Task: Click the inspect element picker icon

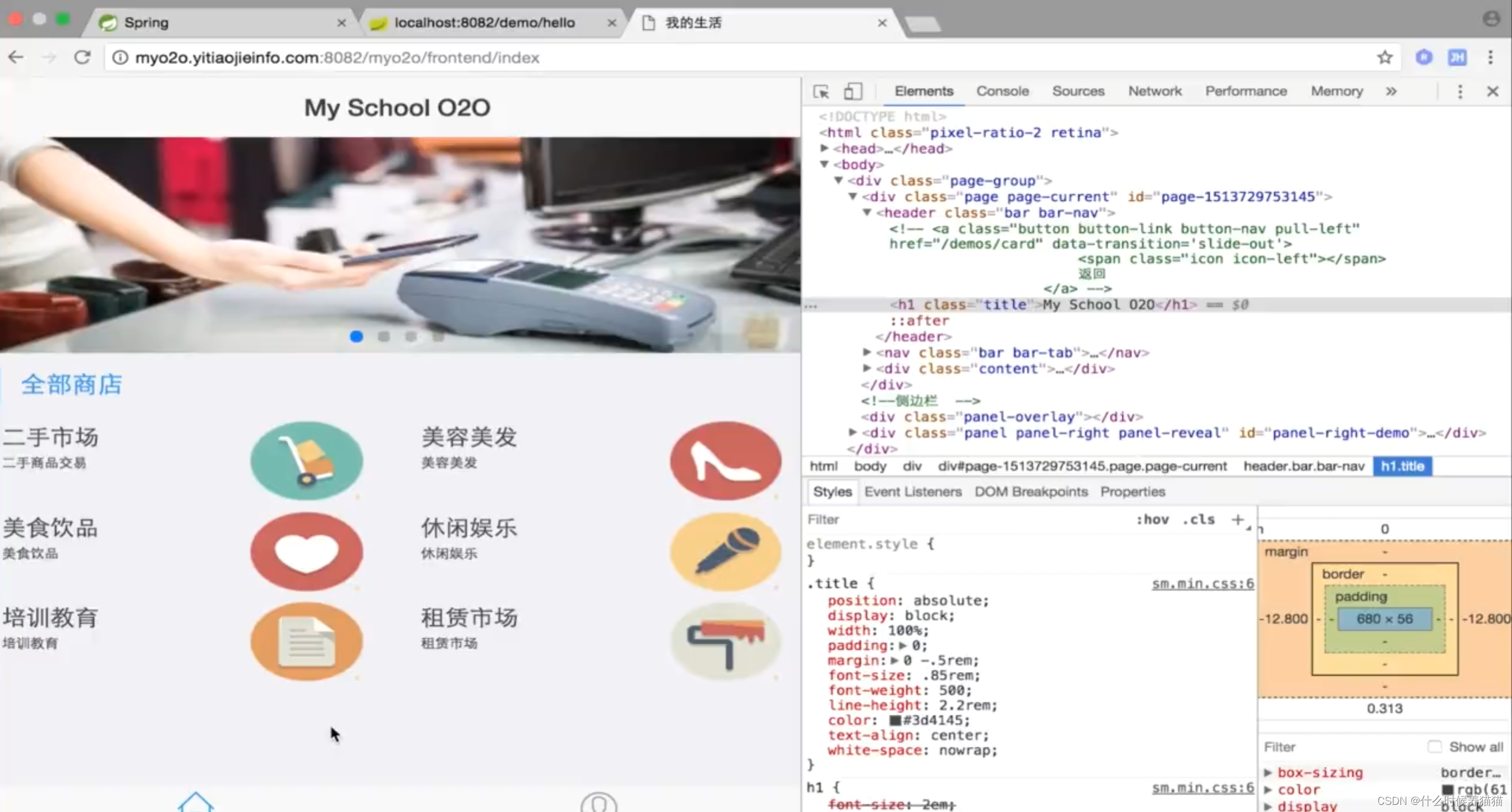Action: [821, 91]
